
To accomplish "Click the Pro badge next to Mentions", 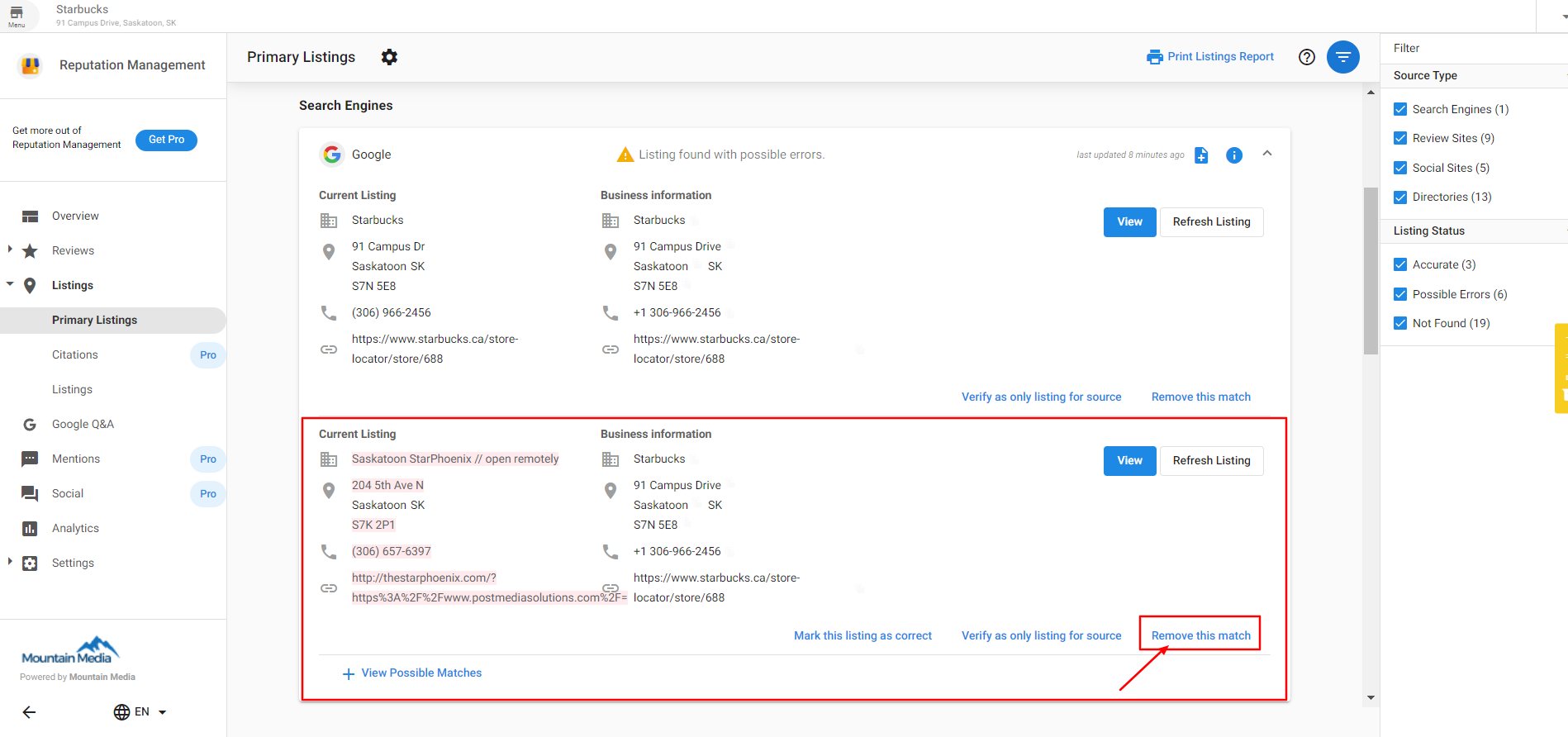I will click(208, 459).
